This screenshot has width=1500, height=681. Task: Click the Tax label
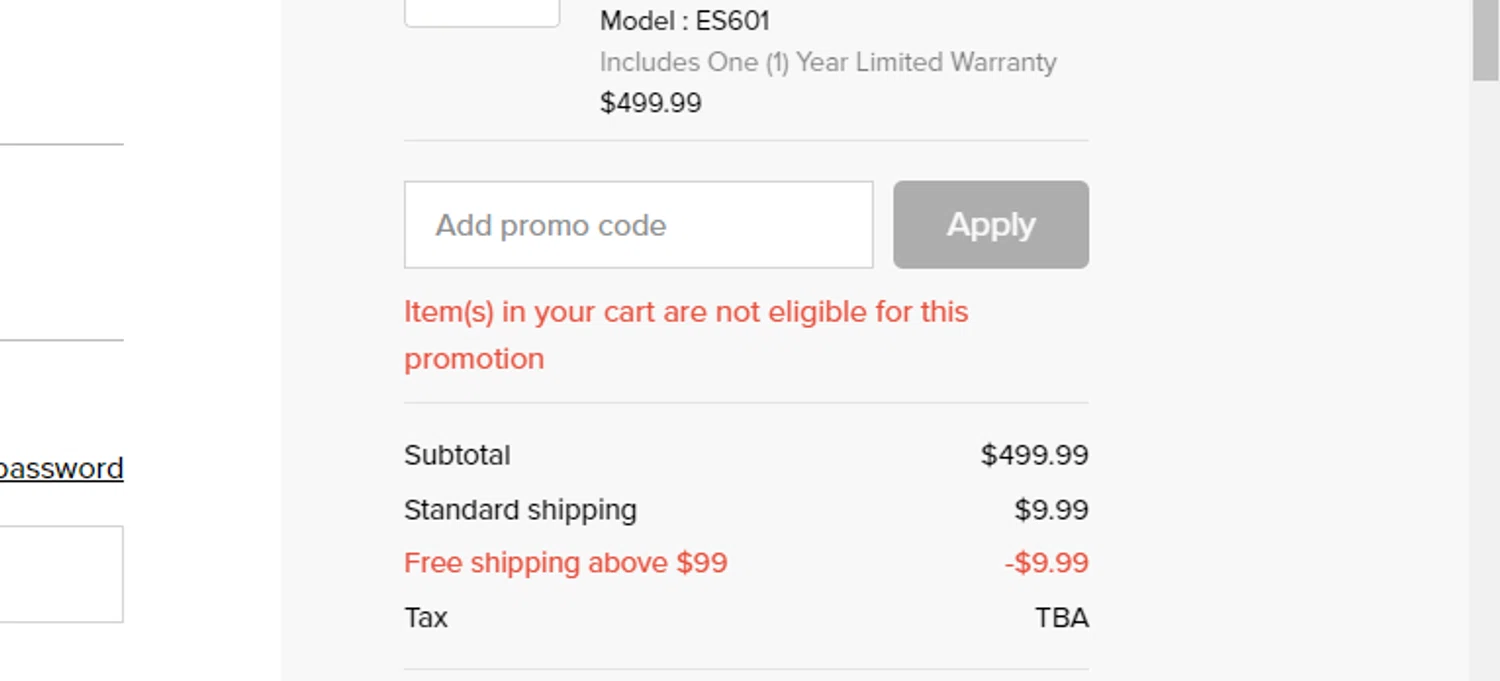click(426, 618)
